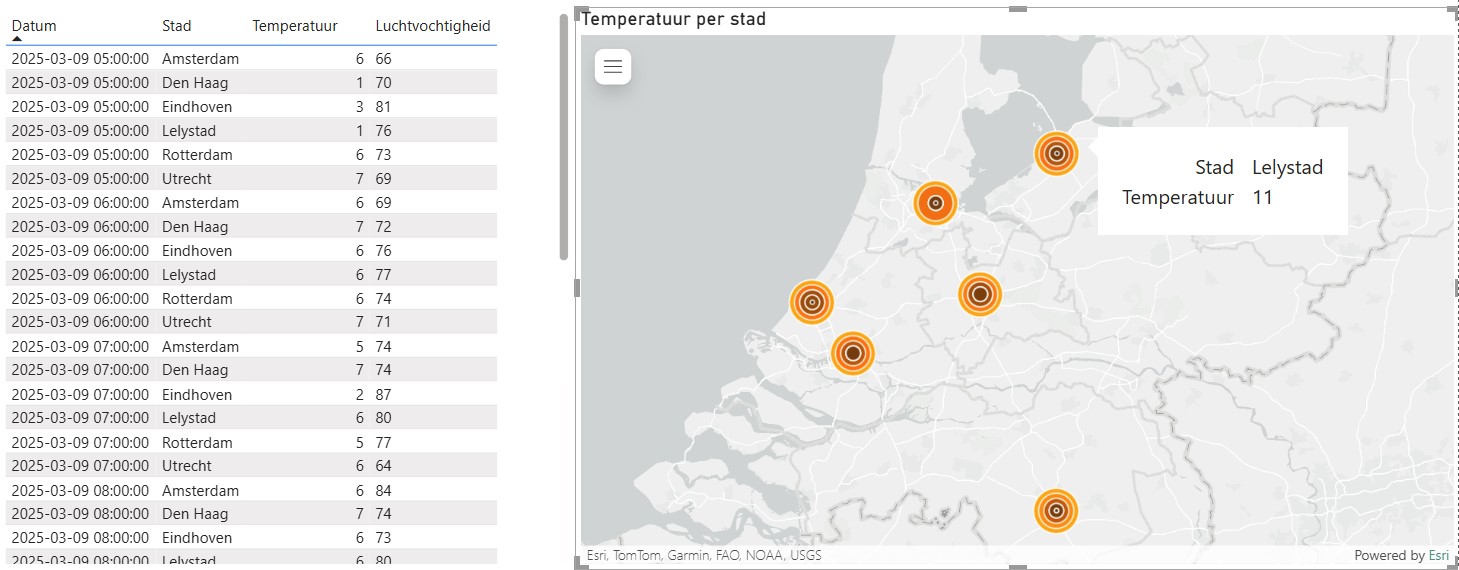Screen dimensions: 1459x570
Task: Click the 'Esri, TomTom, Garmin' attribution text
Action: (704, 555)
